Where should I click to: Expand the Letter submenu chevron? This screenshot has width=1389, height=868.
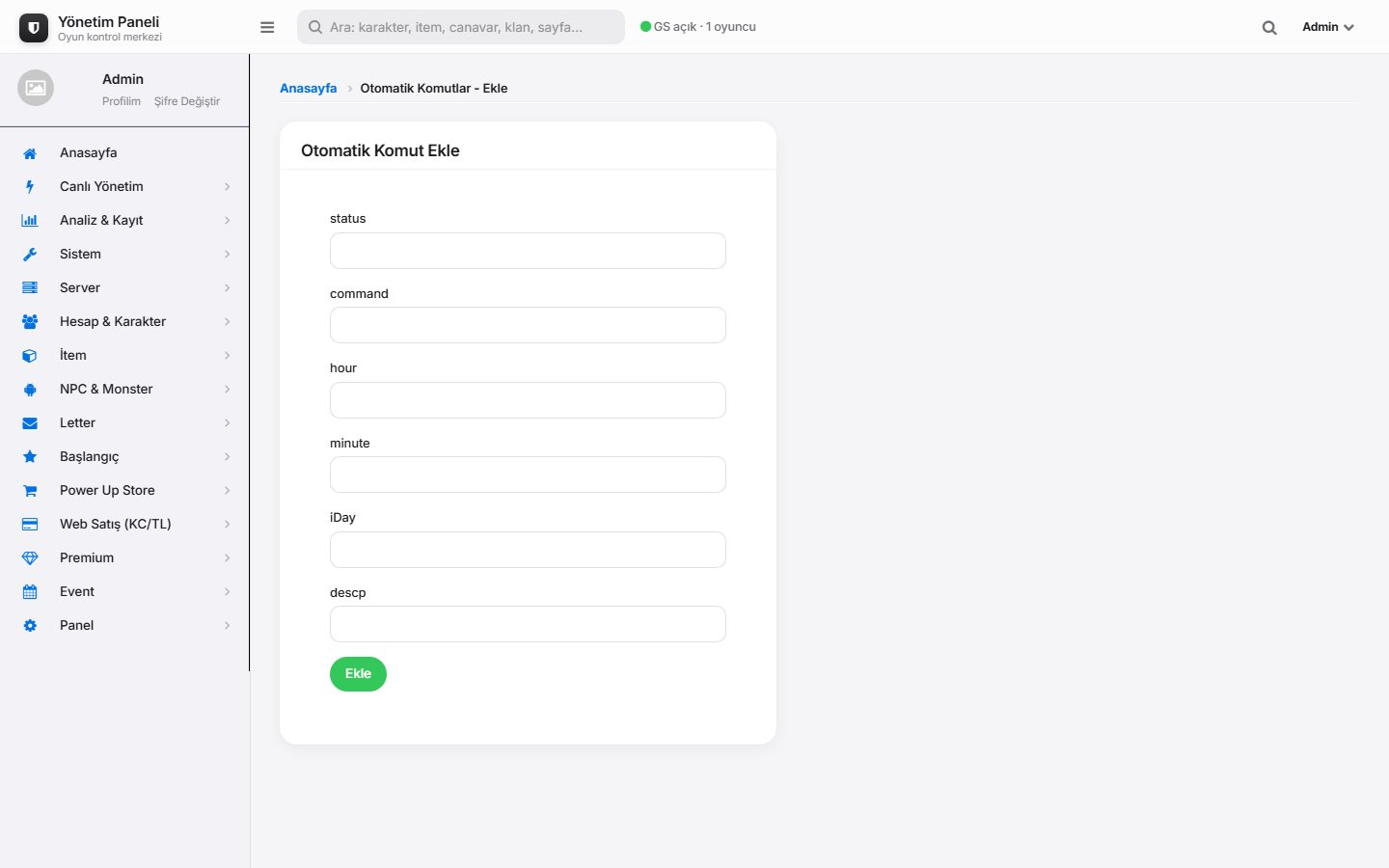tap(228, 423)
